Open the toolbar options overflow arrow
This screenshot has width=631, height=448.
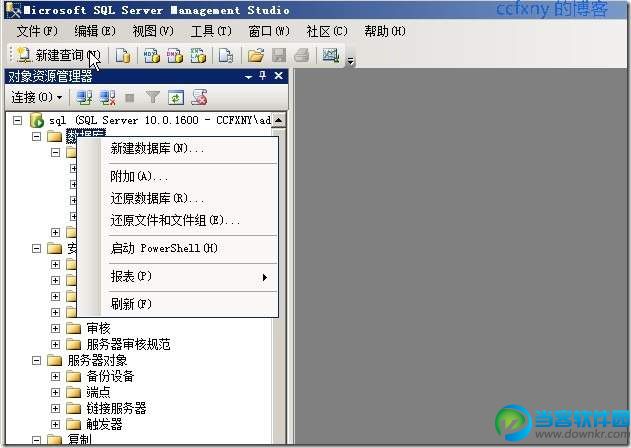pyautogui.click(x=351, y=61)
